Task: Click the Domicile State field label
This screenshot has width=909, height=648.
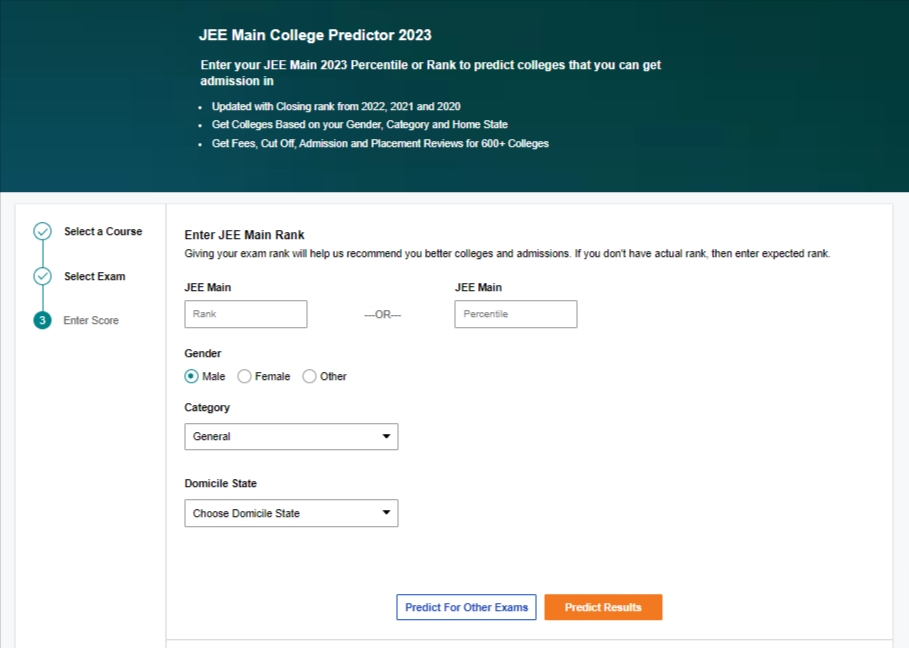Action: pyautogui.click(x=220, y=484)
